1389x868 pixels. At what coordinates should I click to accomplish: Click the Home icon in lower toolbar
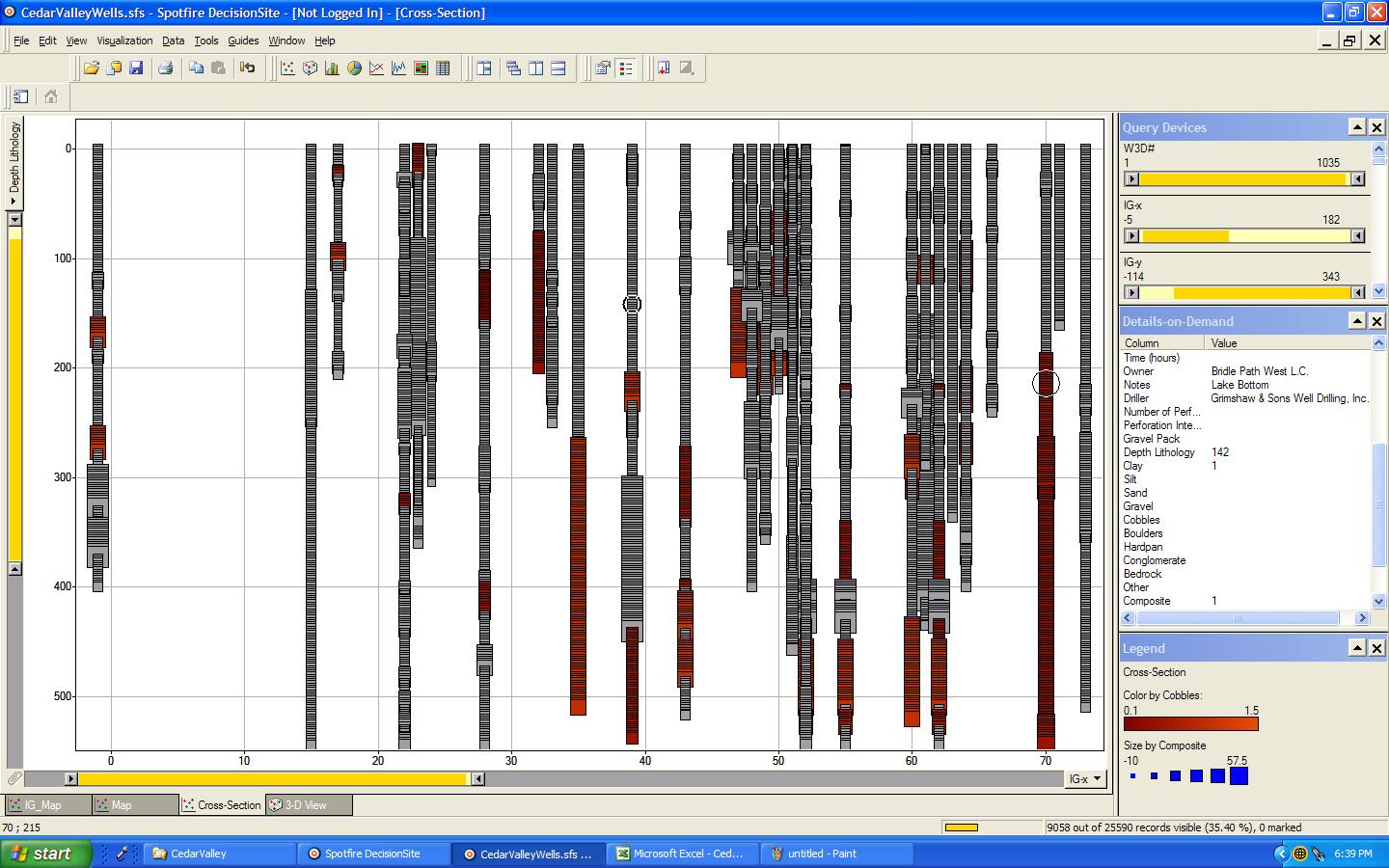click(51, 96)
